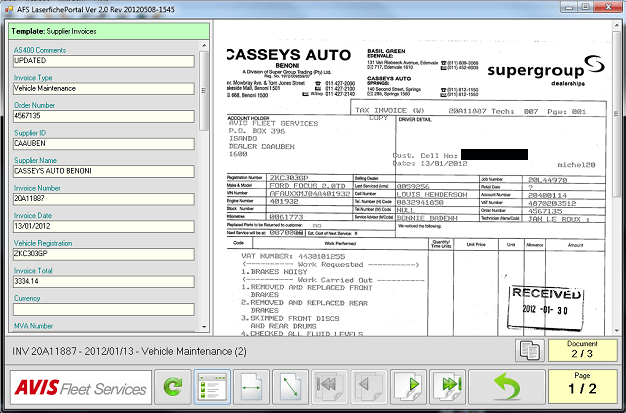Screen dimensions: 626x413
Task: Click the Supplier Name field
Action: click(104, 171)
